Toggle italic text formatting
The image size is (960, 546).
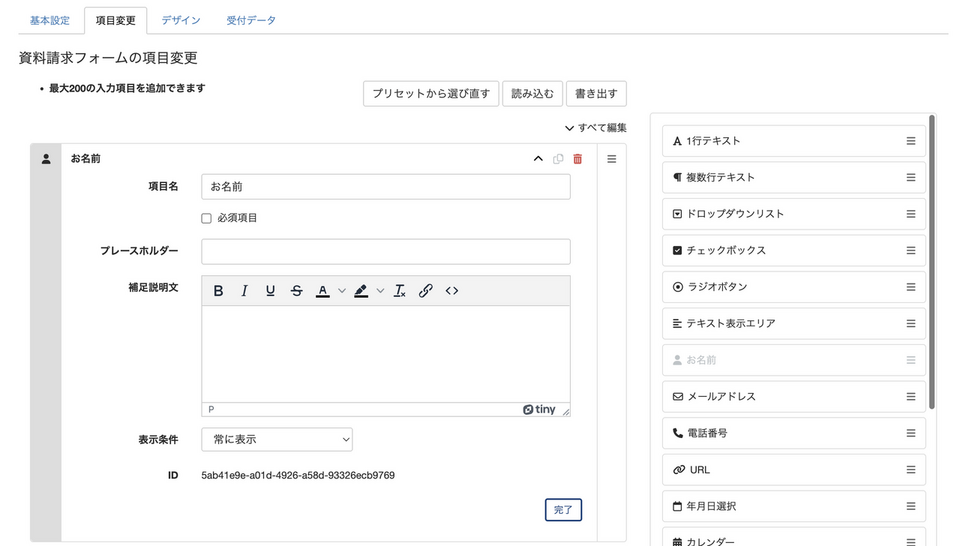coord(244,291)
